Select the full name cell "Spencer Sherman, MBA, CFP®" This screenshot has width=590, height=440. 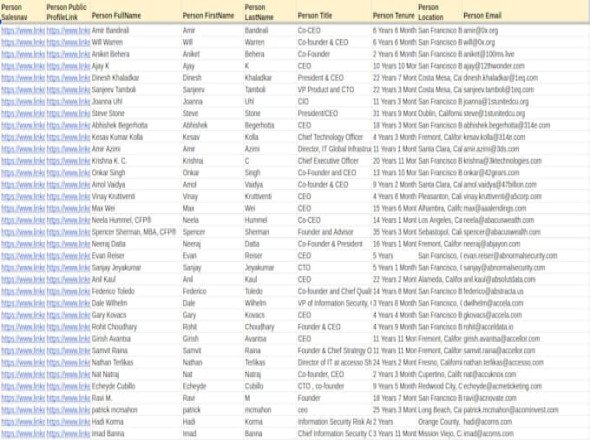134,232
